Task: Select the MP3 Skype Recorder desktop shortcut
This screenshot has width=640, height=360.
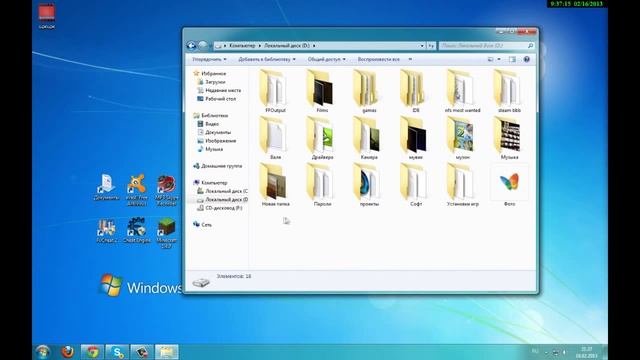Action: 166,190
